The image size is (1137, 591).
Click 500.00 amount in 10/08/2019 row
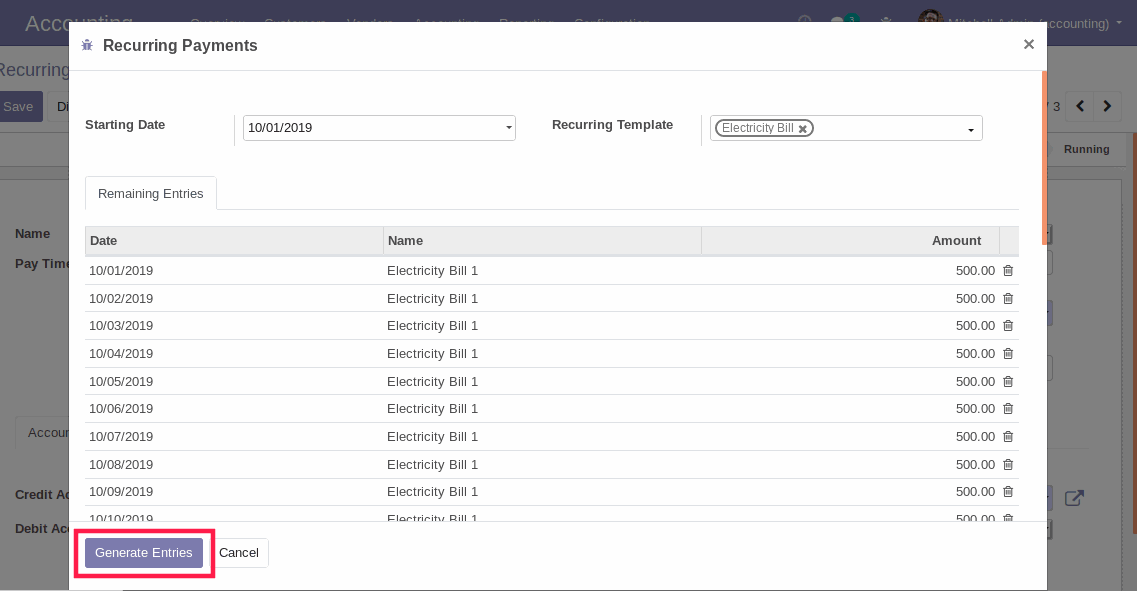[975, 464]
